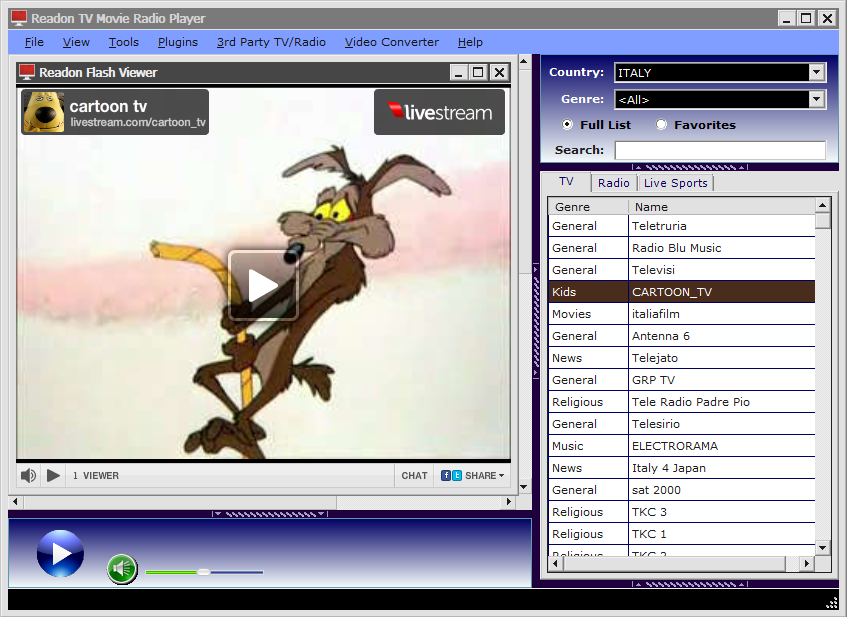The height and width of the screenshot is (617, 847).
Task: Select the ELECTRORAMA channel
Action: pos(682,446)
